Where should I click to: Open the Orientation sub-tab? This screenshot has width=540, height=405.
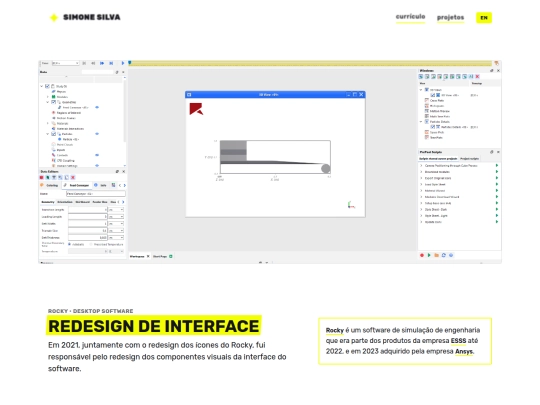click(x=65, y=202)
